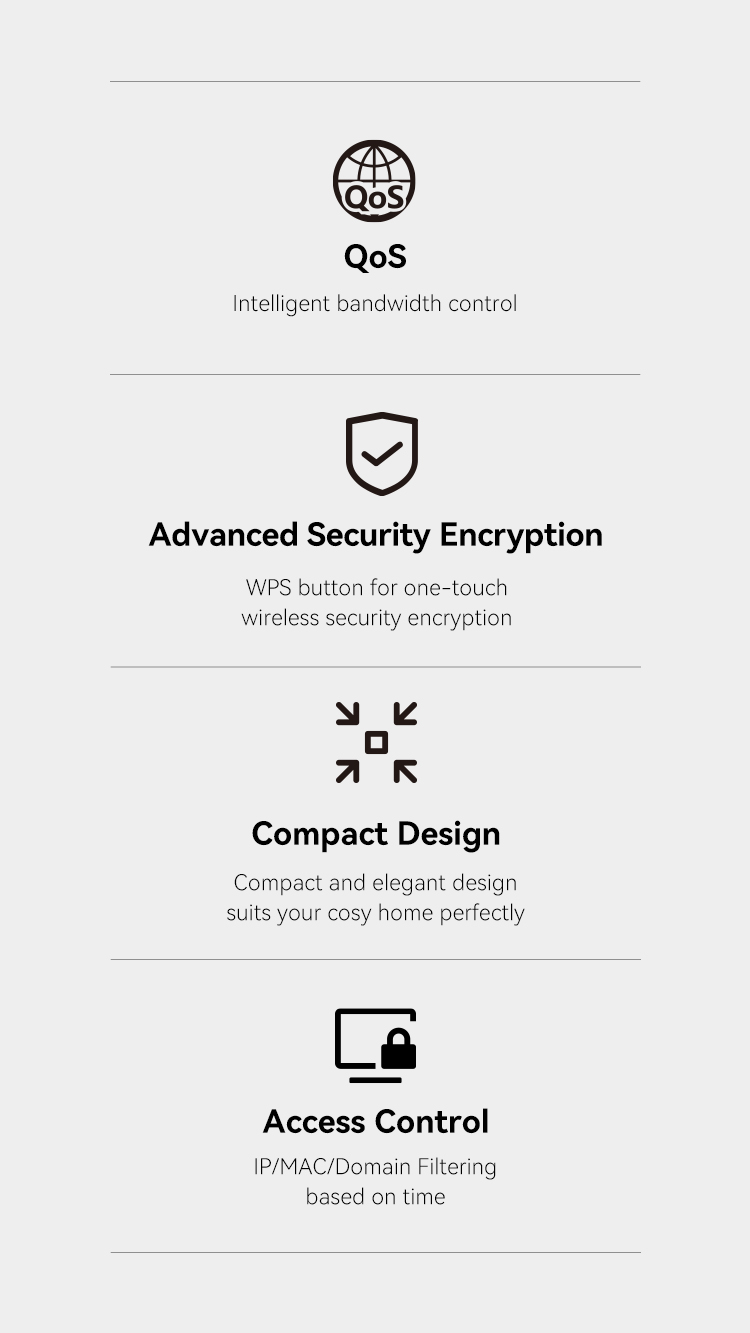Image resolution: width=750 pixels, height=1333 pixels.
Task: Click the QoS globe icon
Action: pyautogui.click(x=374, y=180)
